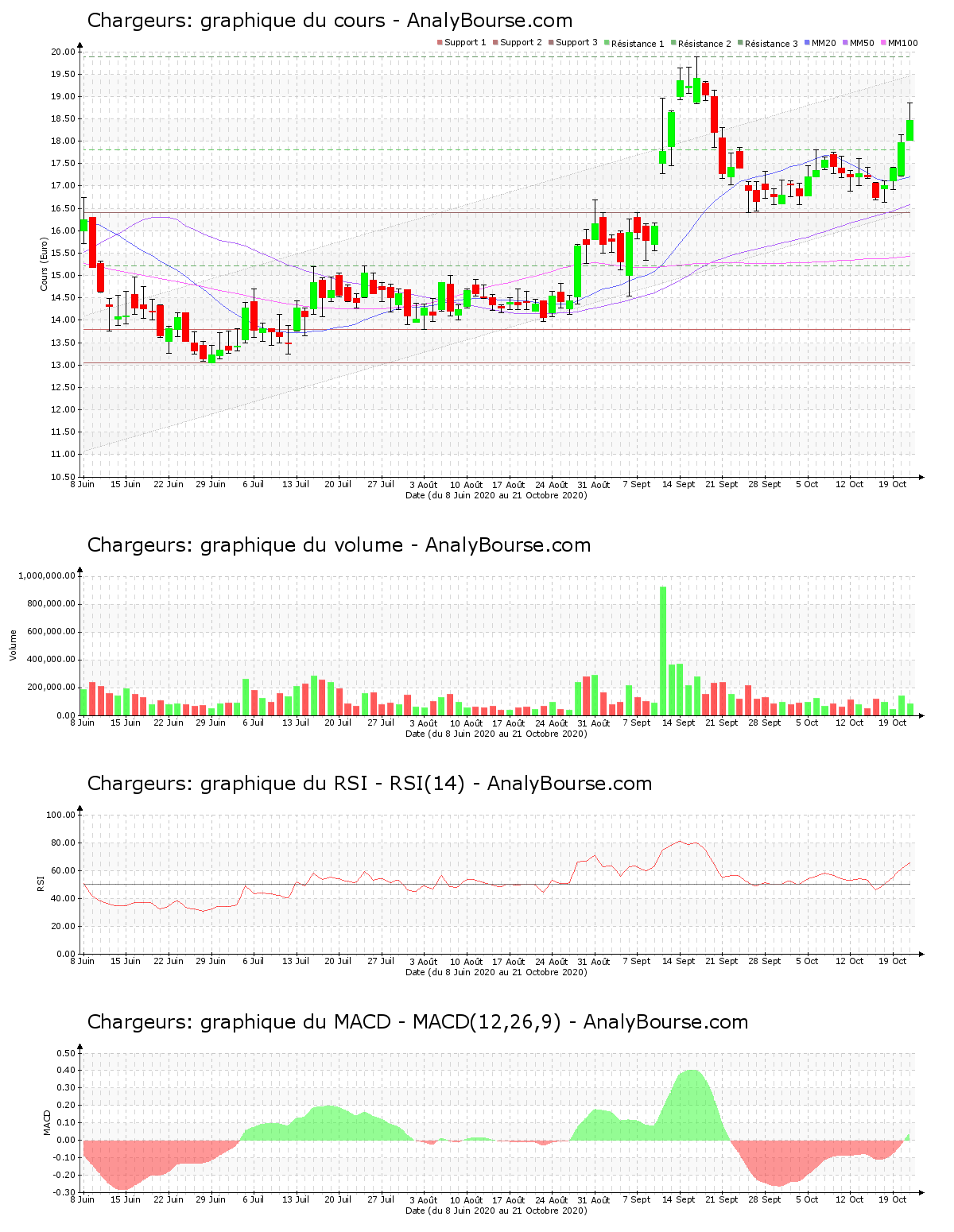Screen dimensions: 954x1232
Task: Click the 13.00 value on price axis
Action: pyautogui.click(x=63, y=365)
